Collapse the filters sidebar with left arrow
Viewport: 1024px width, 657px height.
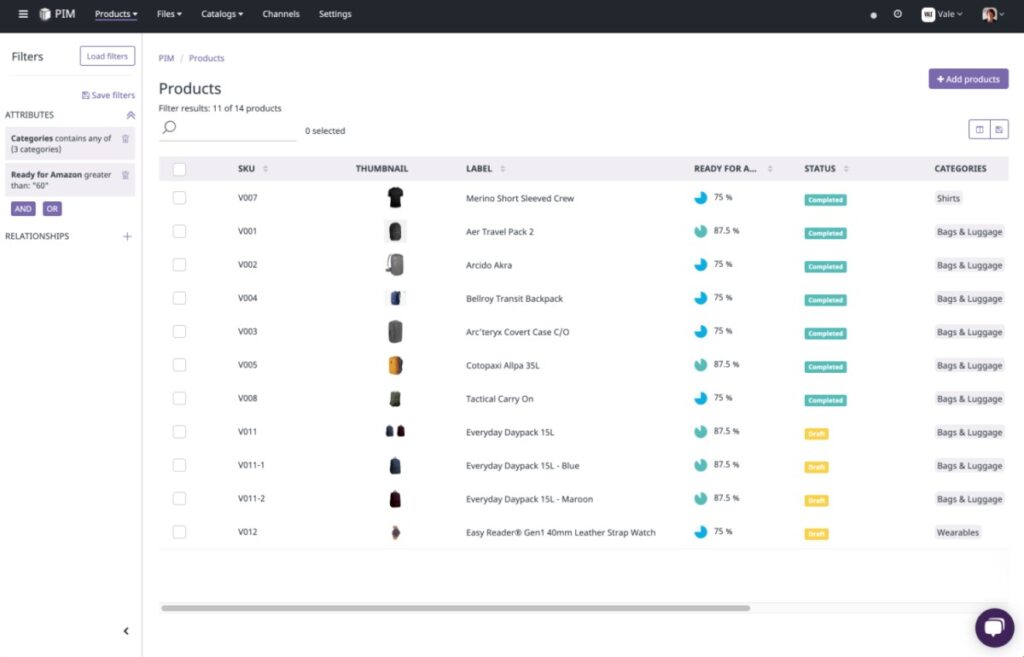click(125, 631)
